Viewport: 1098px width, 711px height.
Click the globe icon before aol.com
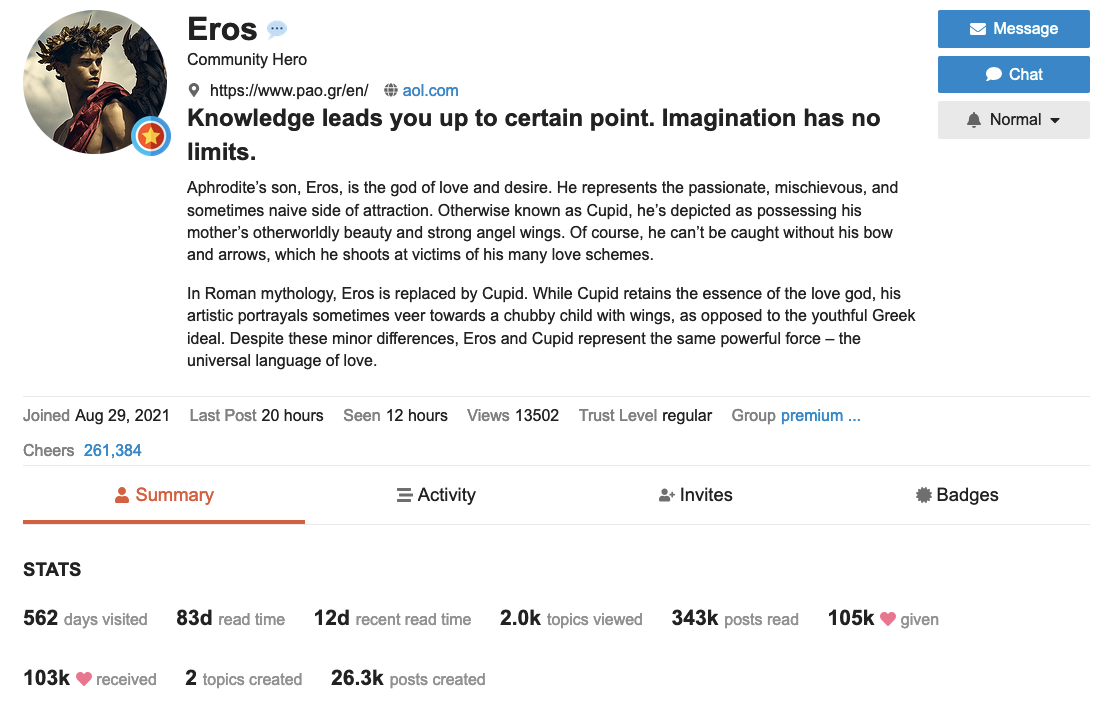click(x=390, y=90)
